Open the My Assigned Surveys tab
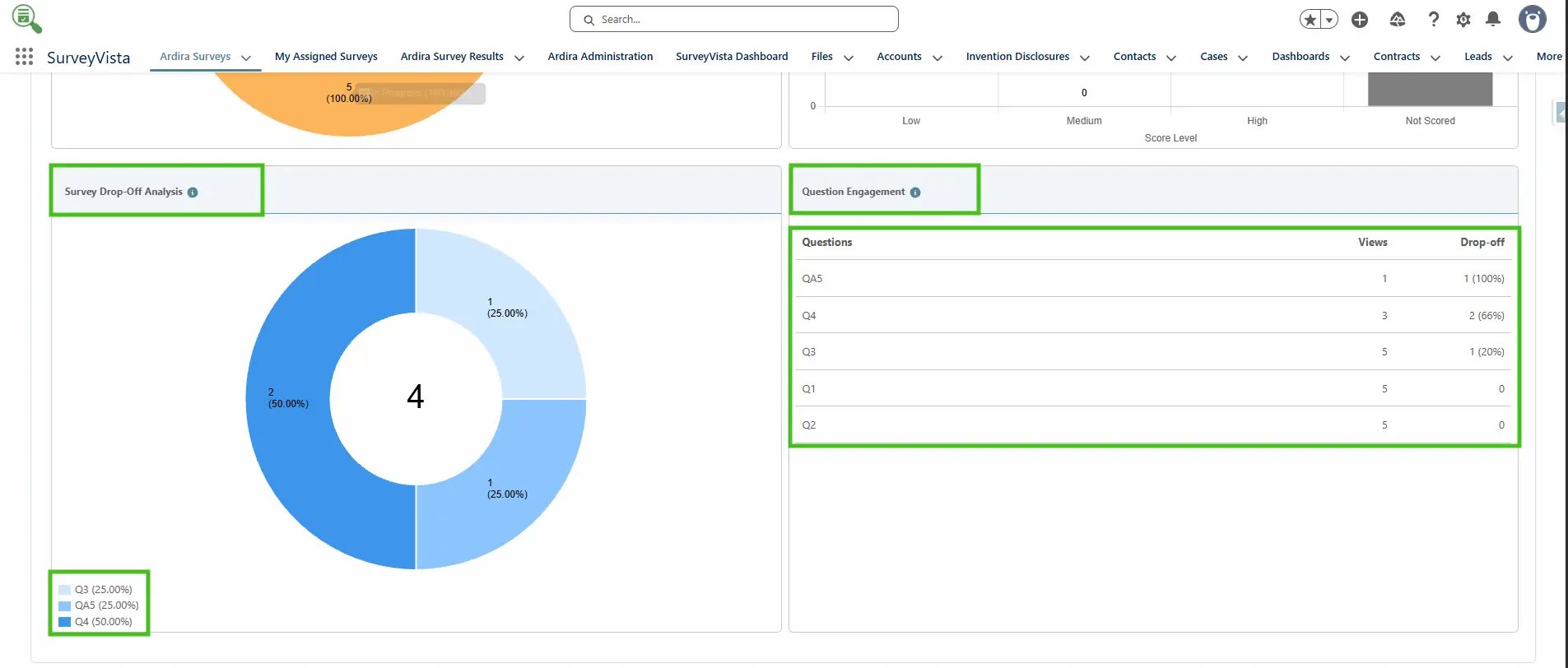 (x=326, y=57)
